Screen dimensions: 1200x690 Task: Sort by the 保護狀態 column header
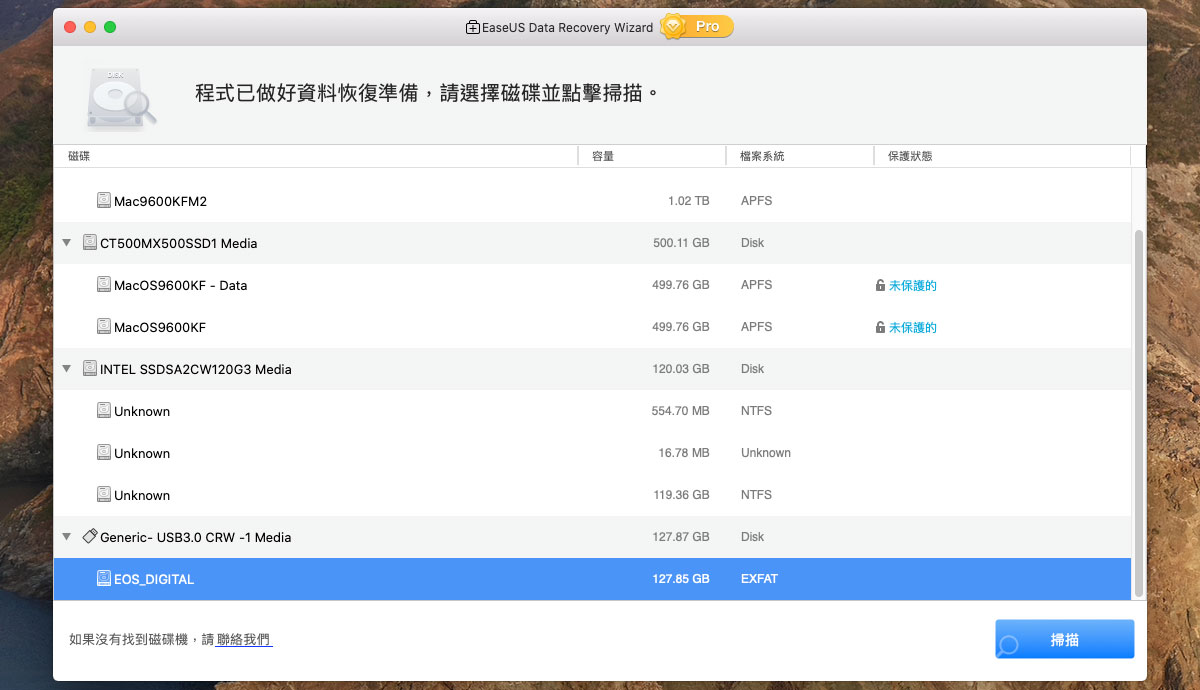pos(1002,156)
